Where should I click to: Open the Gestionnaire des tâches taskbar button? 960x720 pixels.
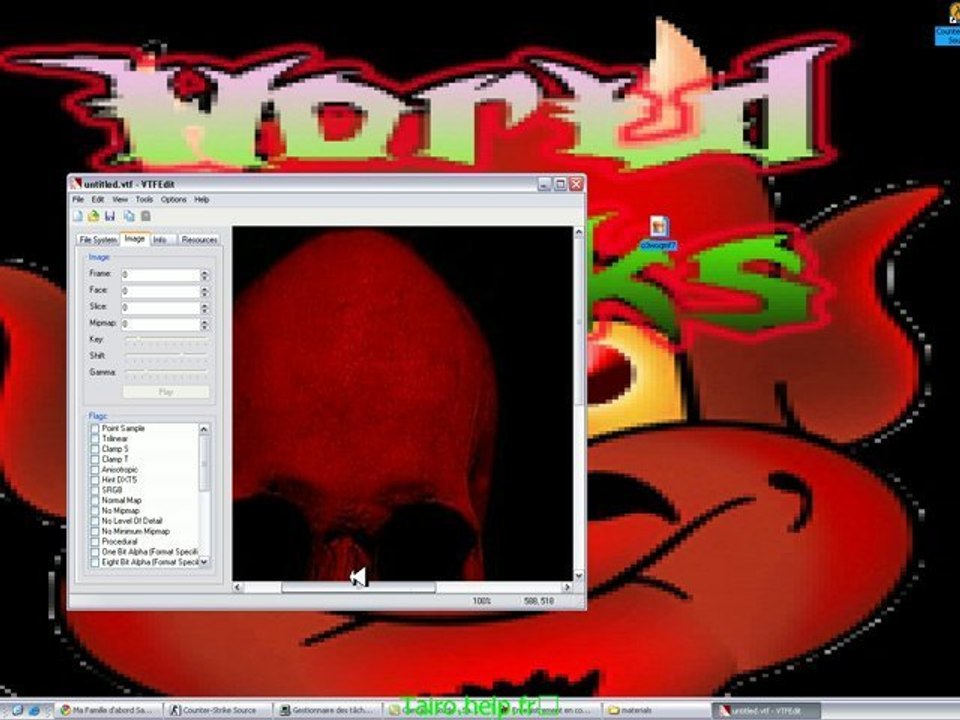(328, 710)
